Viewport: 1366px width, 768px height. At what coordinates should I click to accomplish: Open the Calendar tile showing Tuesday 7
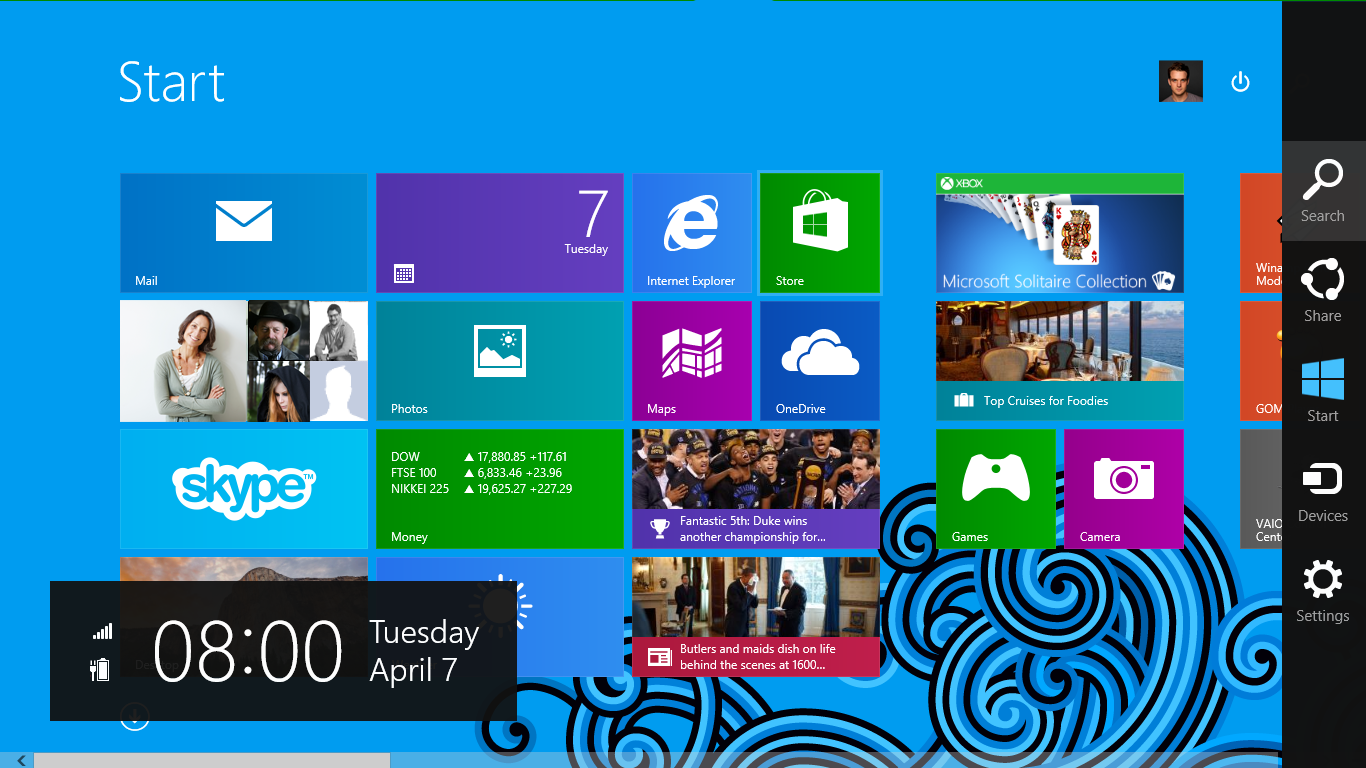[x=500, y=233]
